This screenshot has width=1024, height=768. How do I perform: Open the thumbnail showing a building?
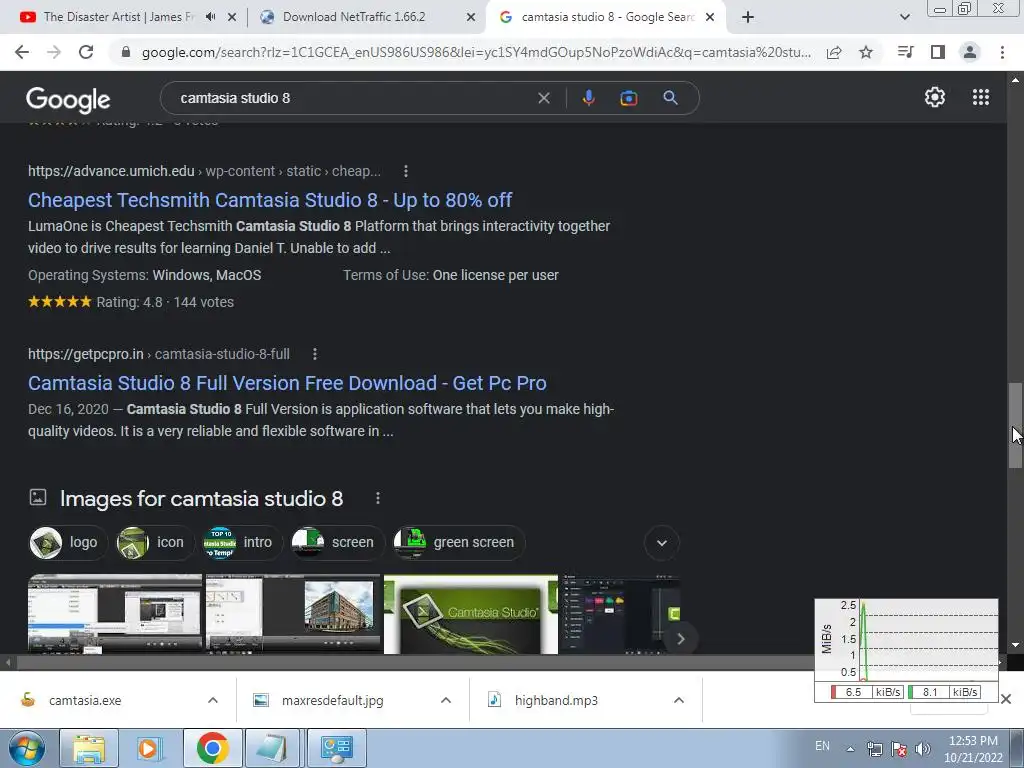tap(293, 614)
